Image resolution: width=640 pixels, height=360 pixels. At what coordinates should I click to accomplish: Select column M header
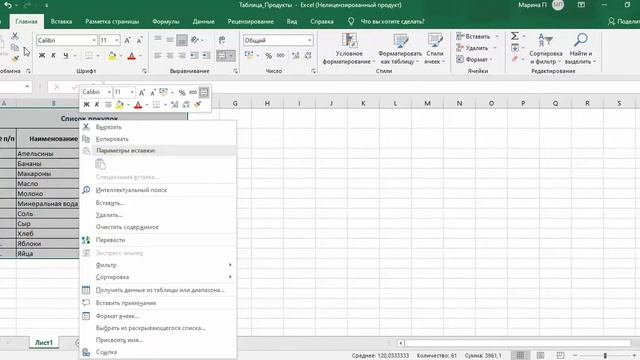tap(427, 103)
